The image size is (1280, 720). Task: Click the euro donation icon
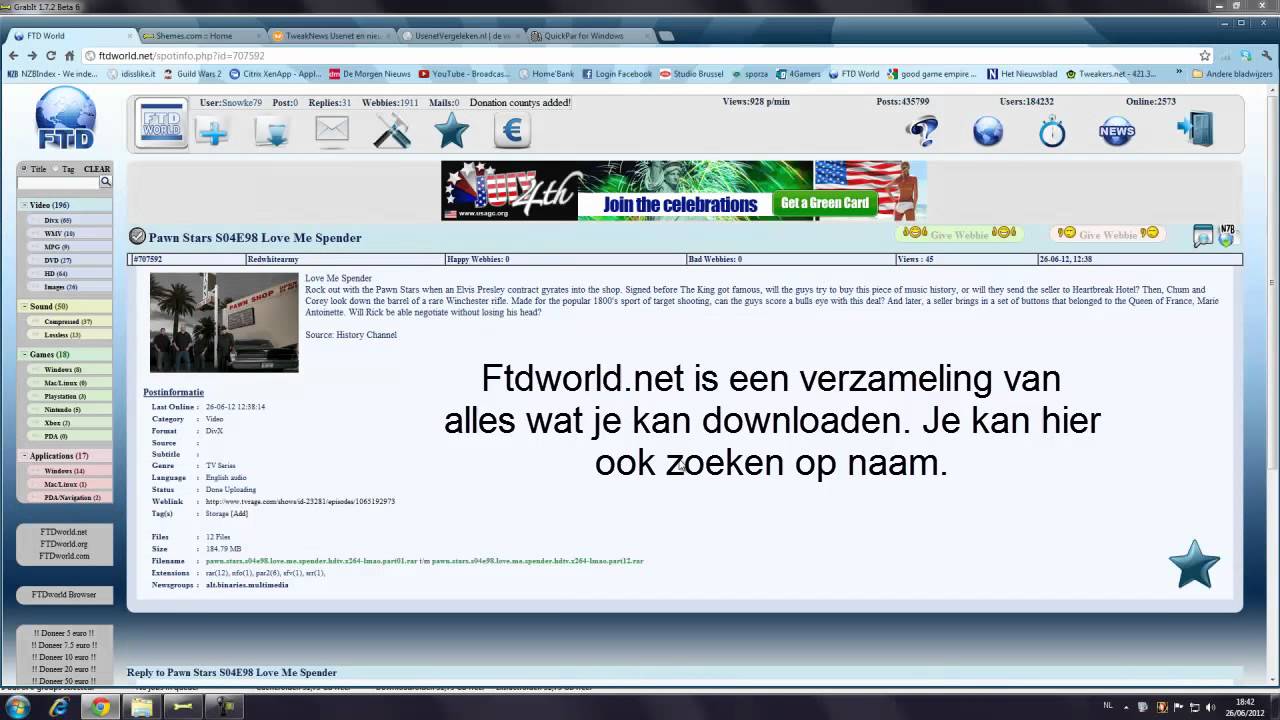pyautogui.click(x=512, y=131)
